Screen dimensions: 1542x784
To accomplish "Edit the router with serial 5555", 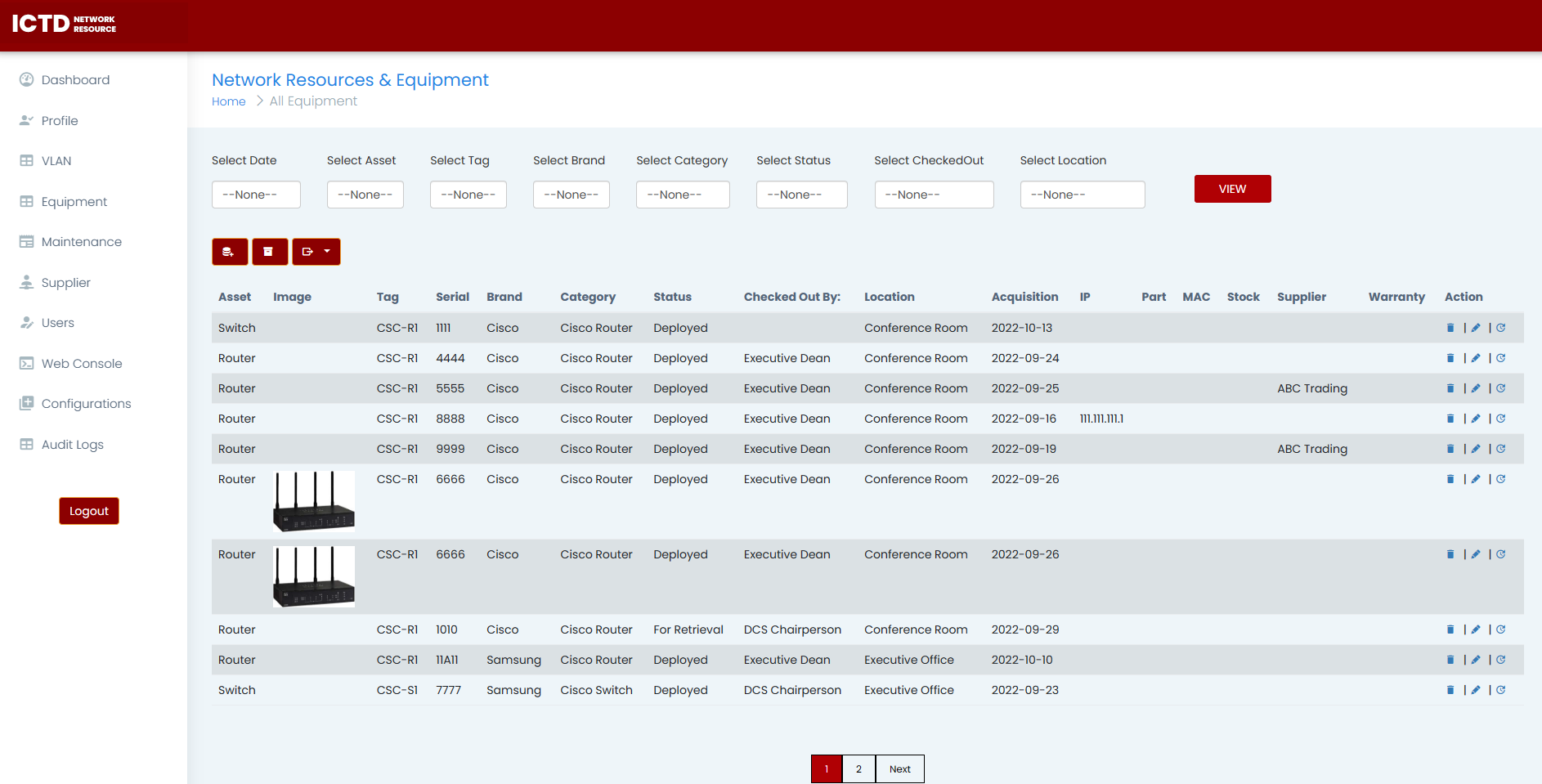I will coord(1476,388).
